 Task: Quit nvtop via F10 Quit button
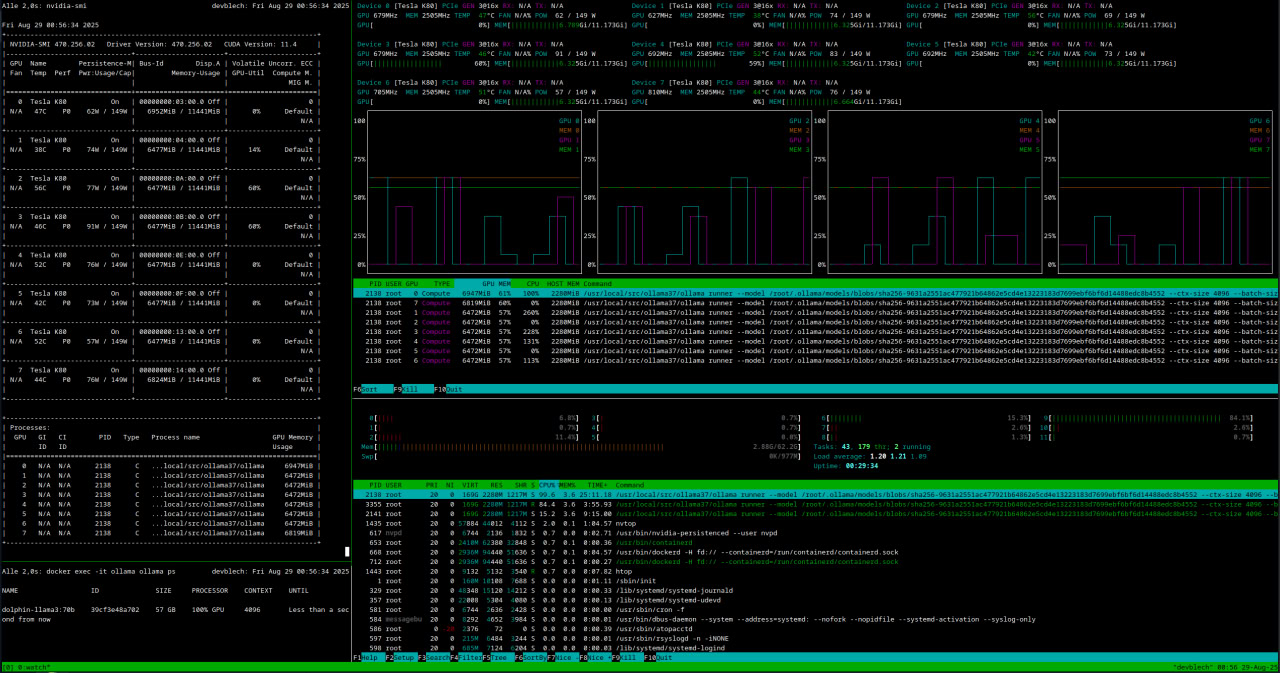pos(453,388)
